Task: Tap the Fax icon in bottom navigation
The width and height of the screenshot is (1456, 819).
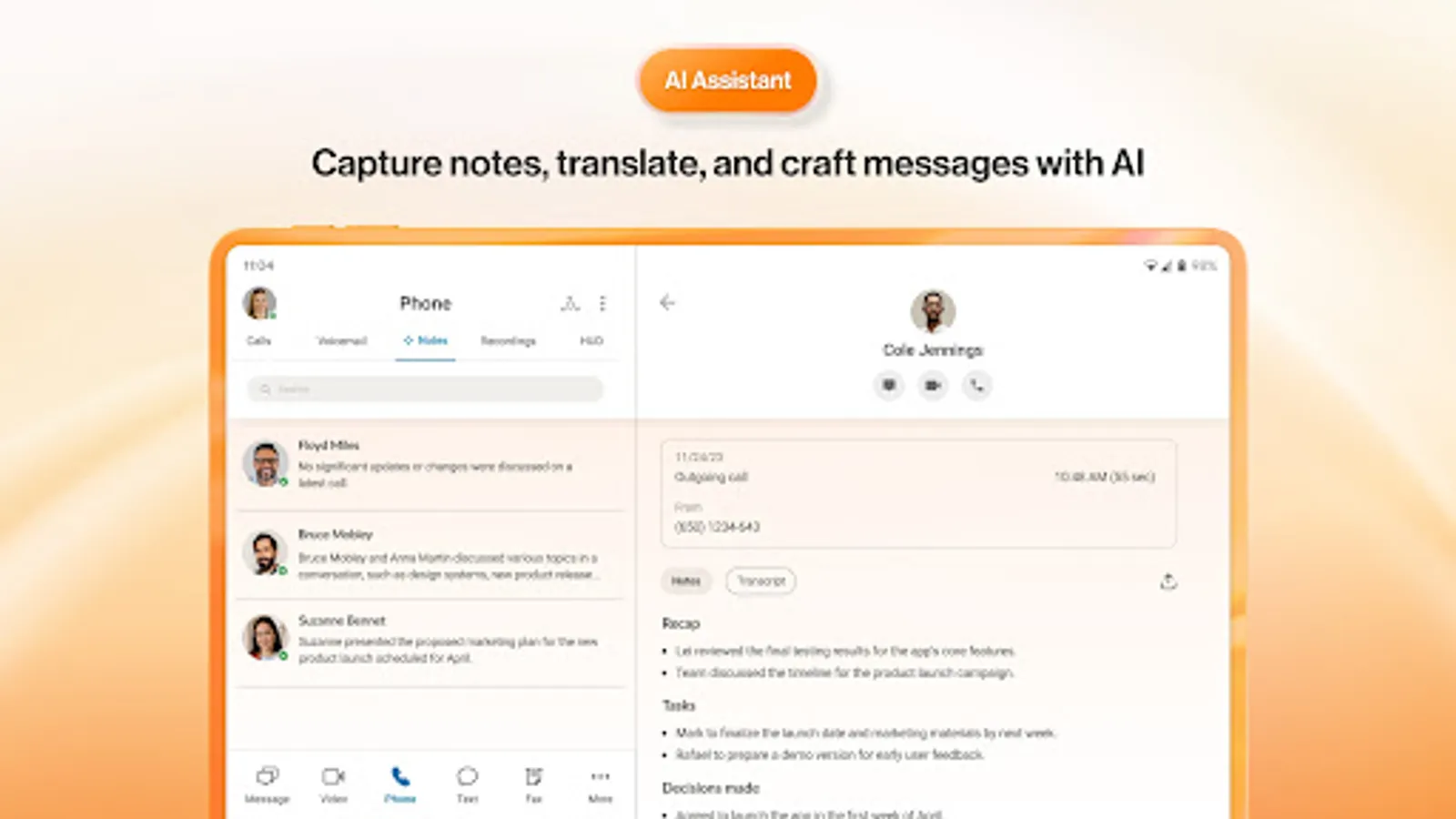Action: coord(533,783)
